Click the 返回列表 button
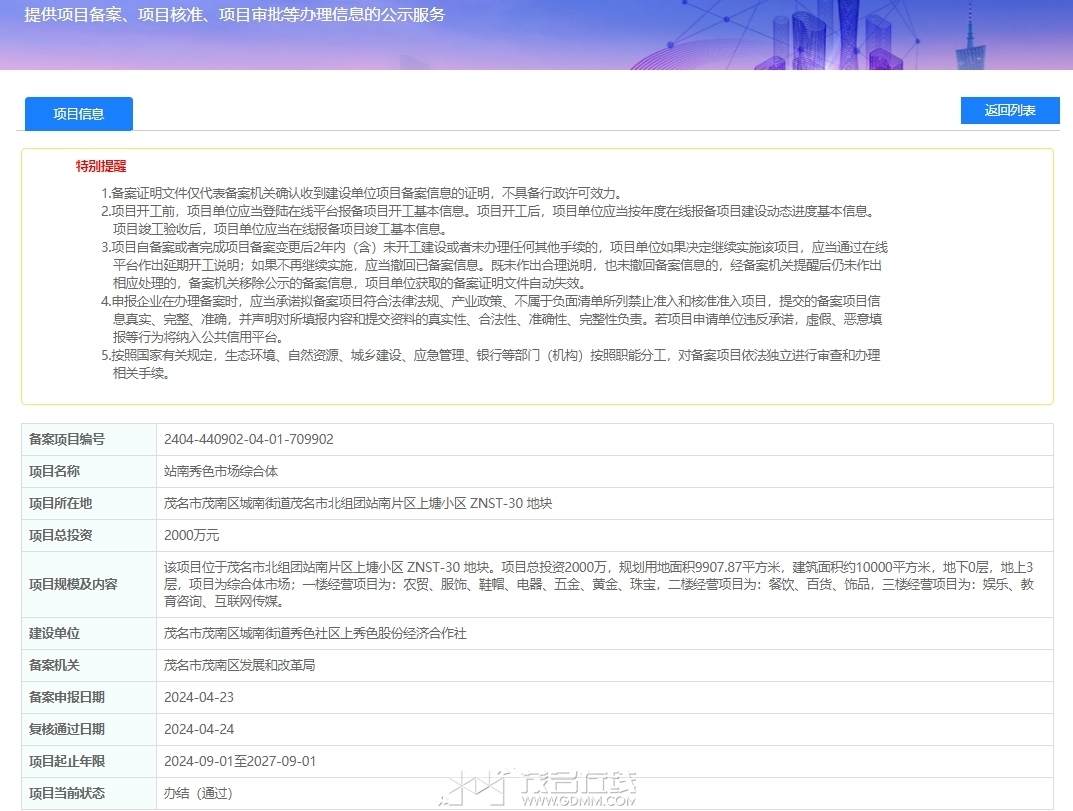This screenshot has height=811, width=1073. coord(1010,110)
